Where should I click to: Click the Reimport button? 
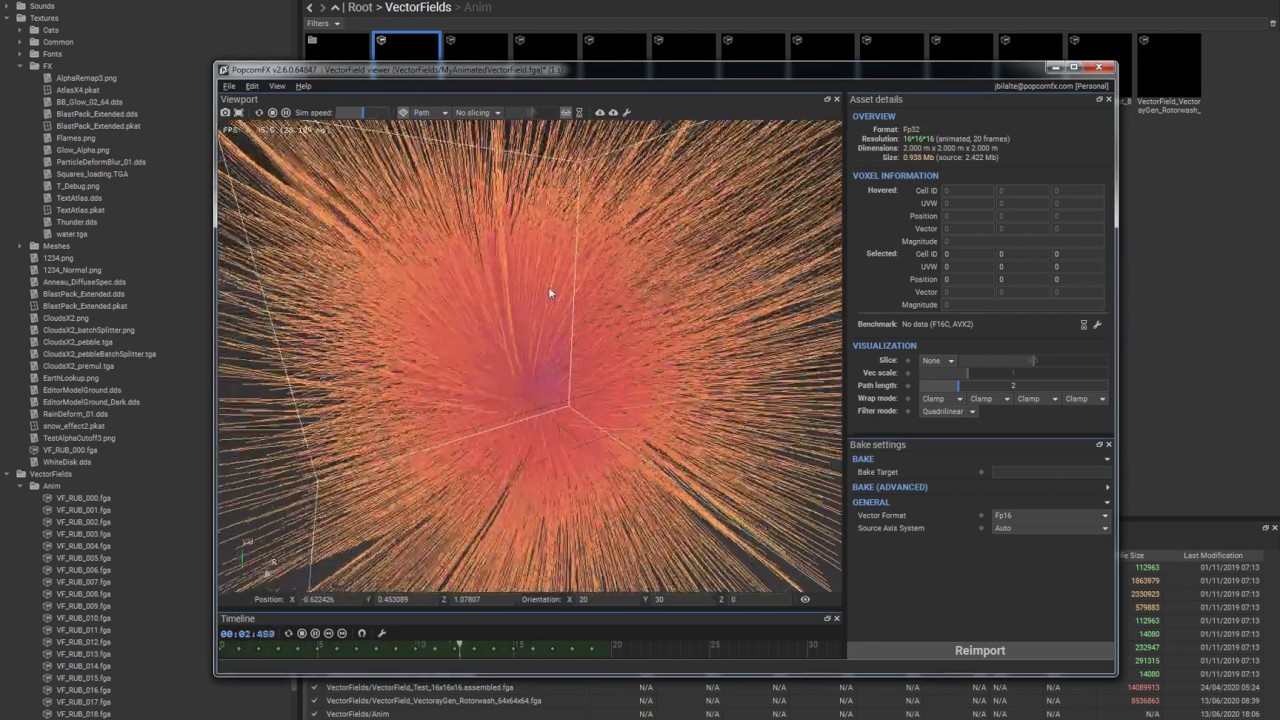[x=980, y=650]
